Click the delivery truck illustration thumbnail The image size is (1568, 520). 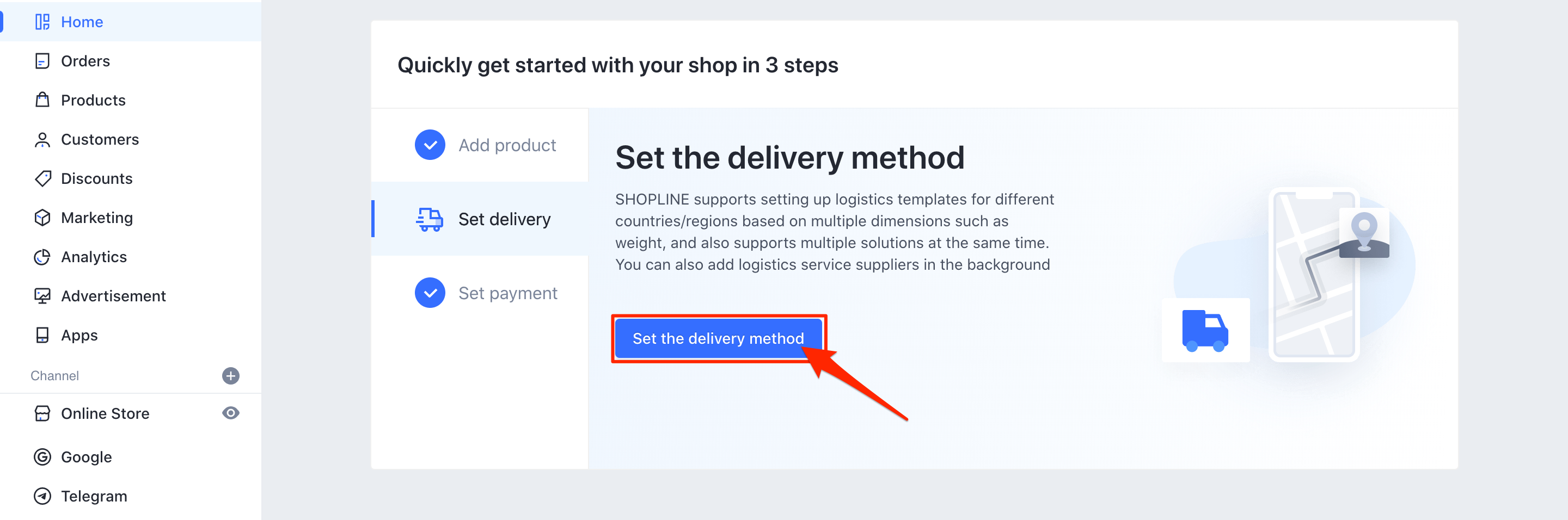click(1205, 330)
